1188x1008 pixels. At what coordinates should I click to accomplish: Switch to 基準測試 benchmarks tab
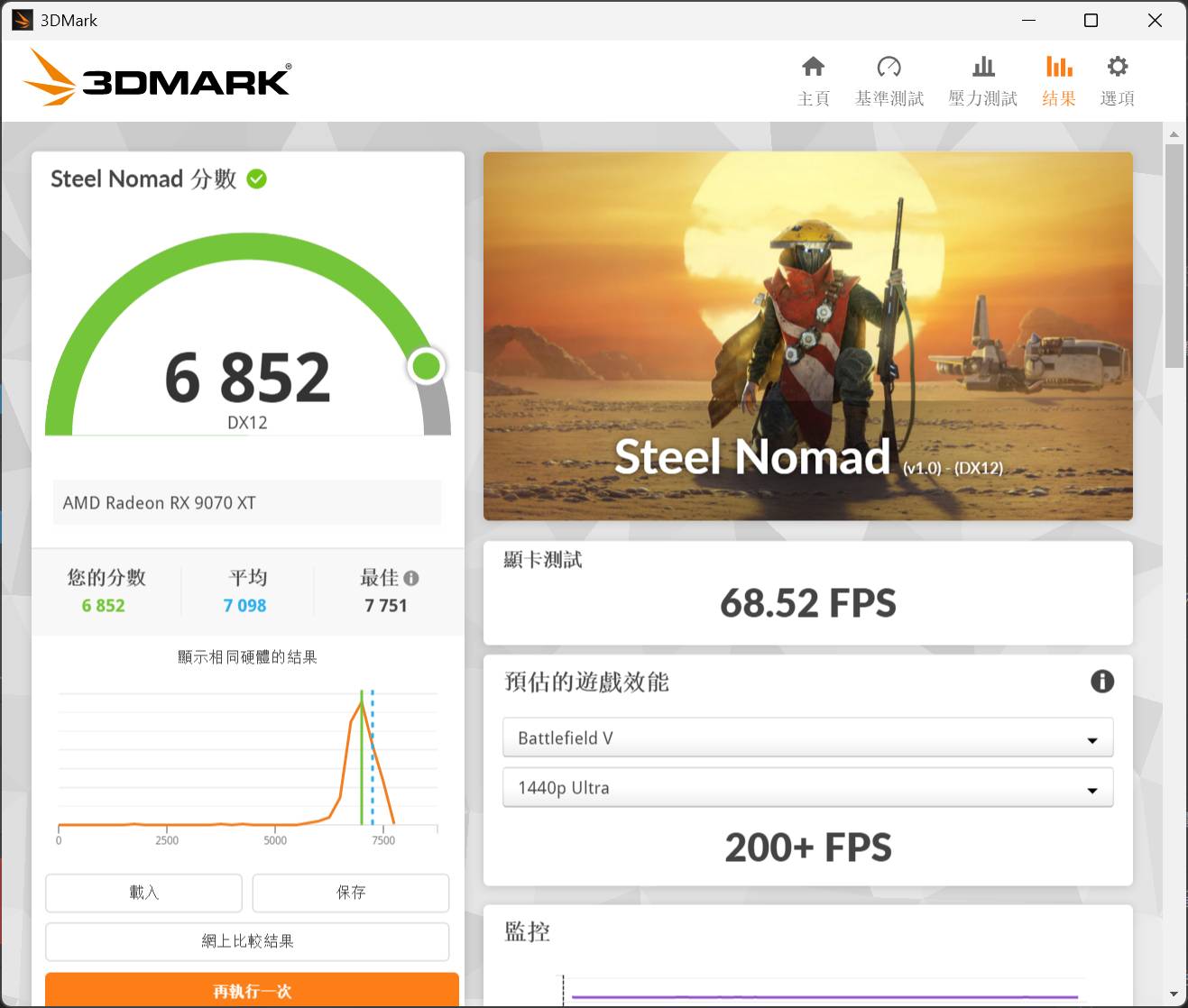889,81
